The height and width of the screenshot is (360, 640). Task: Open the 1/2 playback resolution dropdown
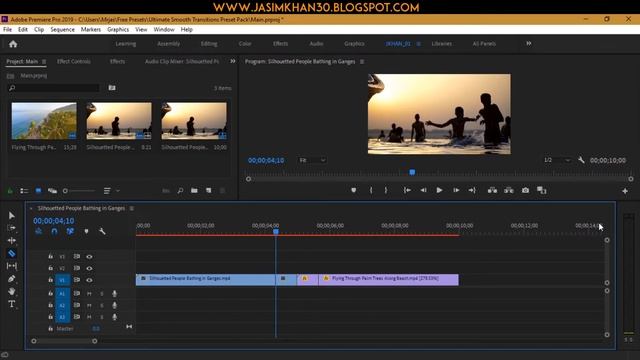557,160
